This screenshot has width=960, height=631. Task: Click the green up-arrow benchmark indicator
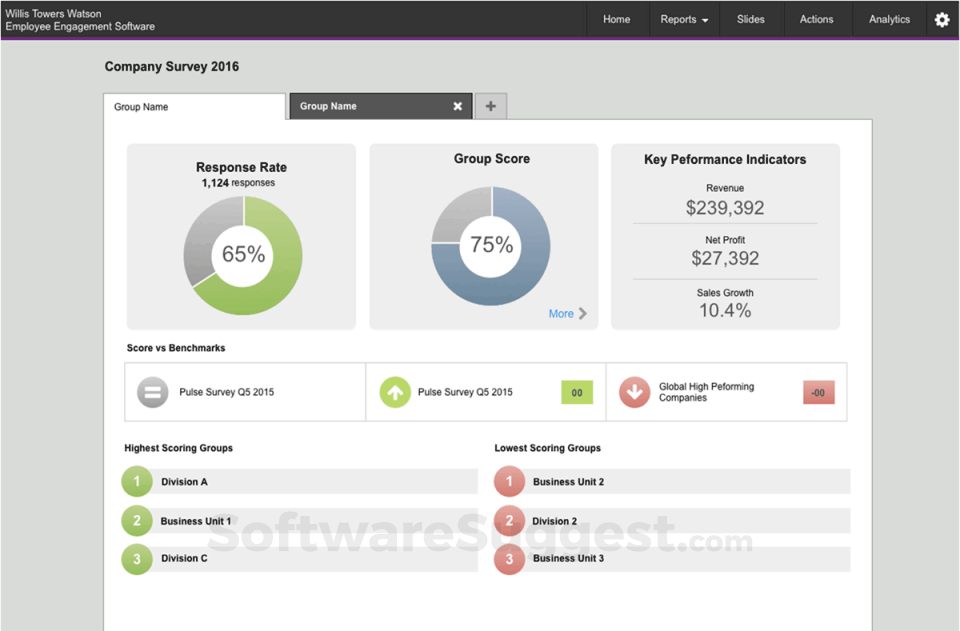pos(395,392)
